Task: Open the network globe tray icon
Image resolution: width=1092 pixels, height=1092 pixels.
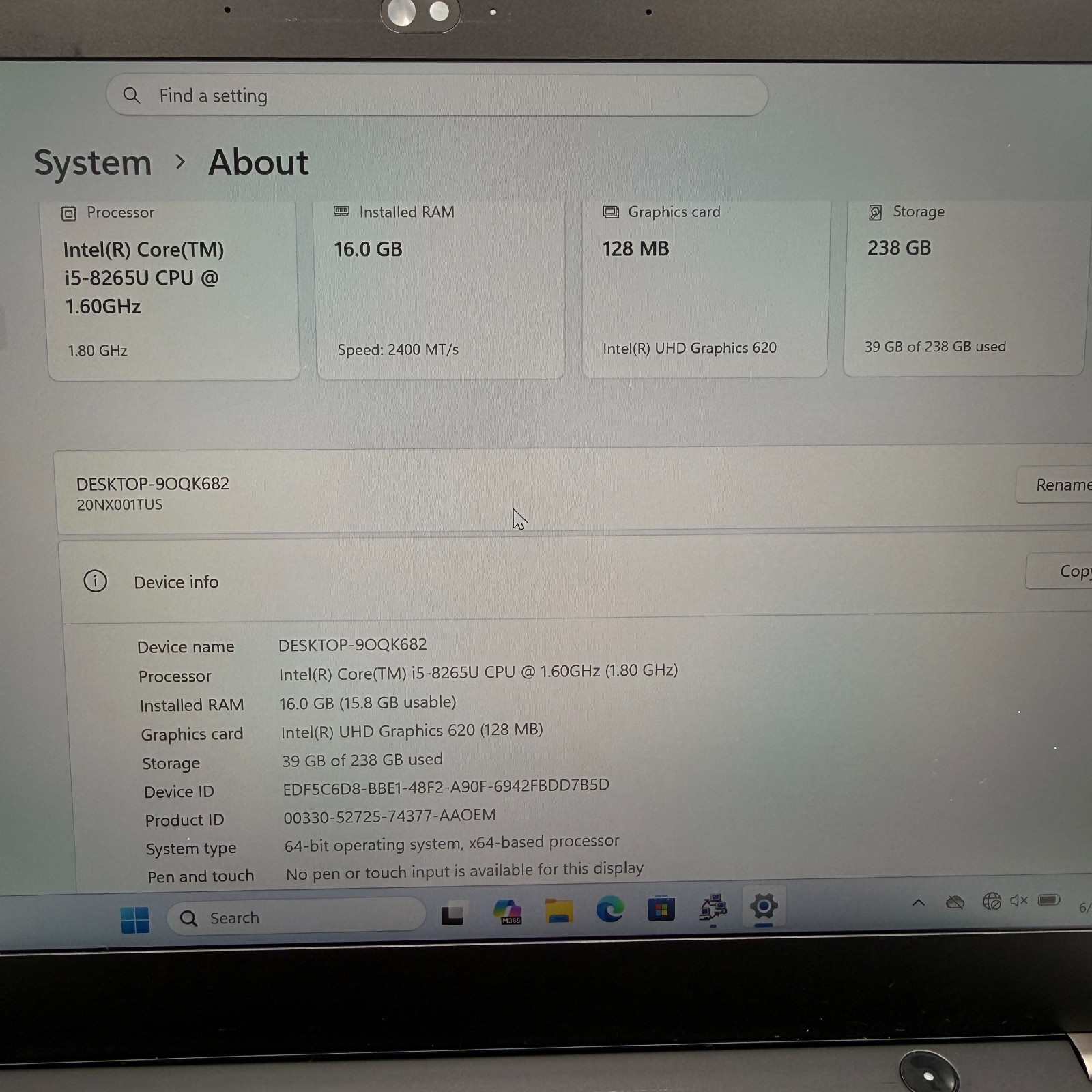Action: click(x=992, y=902)
